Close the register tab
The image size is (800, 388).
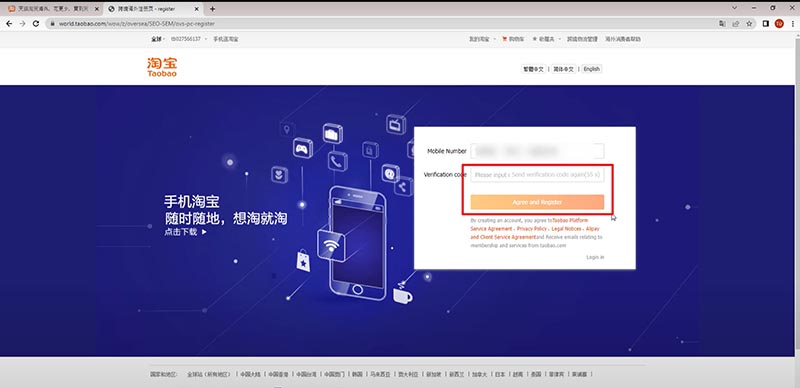tap(197, 9)
